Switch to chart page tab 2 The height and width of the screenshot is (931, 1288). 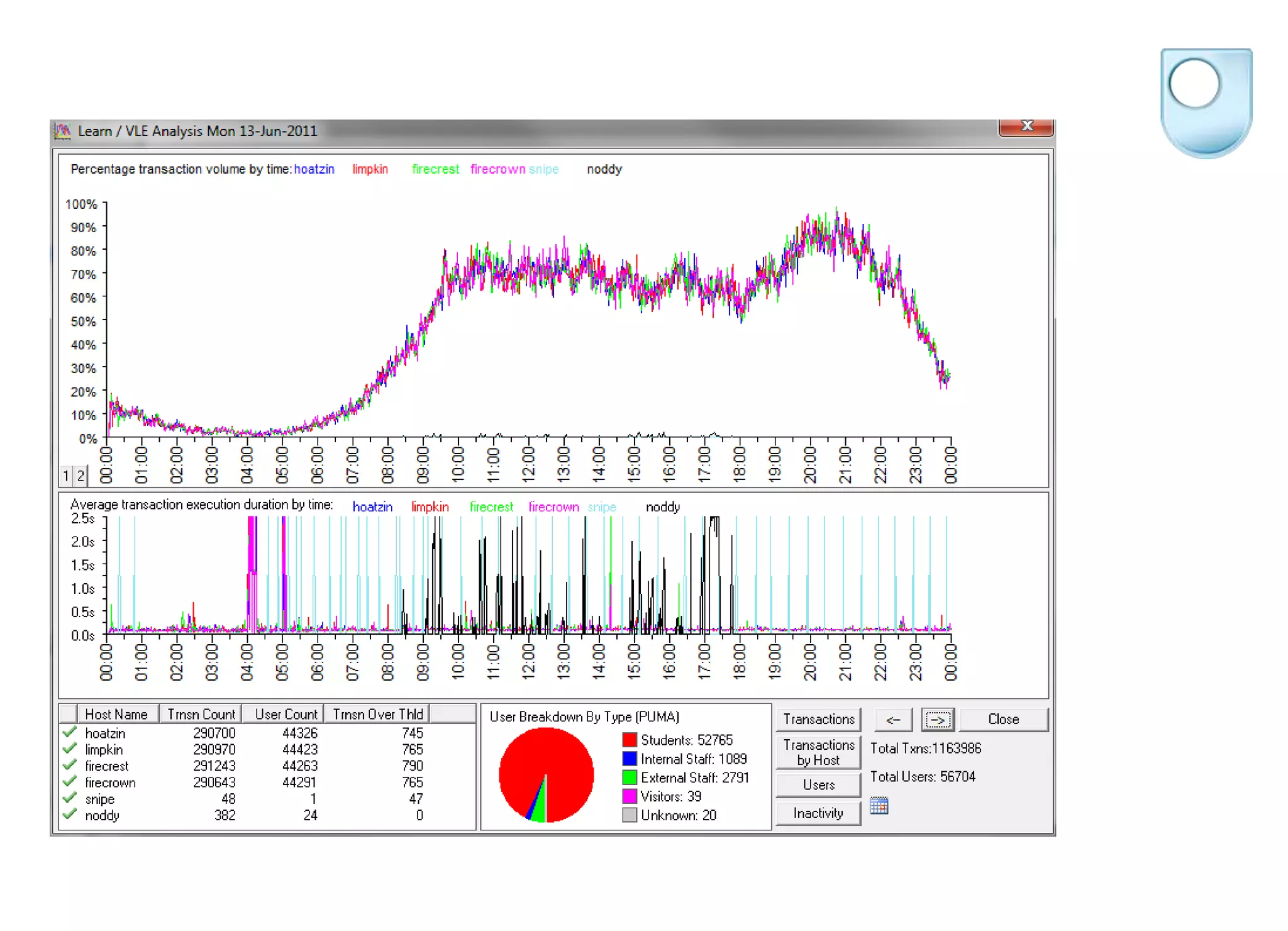click(x=80, y=476)
